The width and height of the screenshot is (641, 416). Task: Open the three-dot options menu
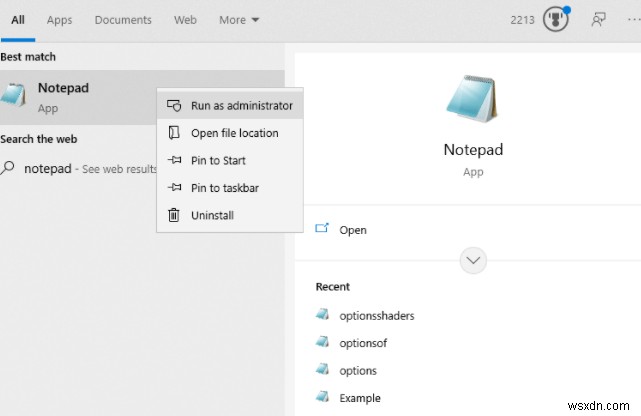tap(633, 19)
